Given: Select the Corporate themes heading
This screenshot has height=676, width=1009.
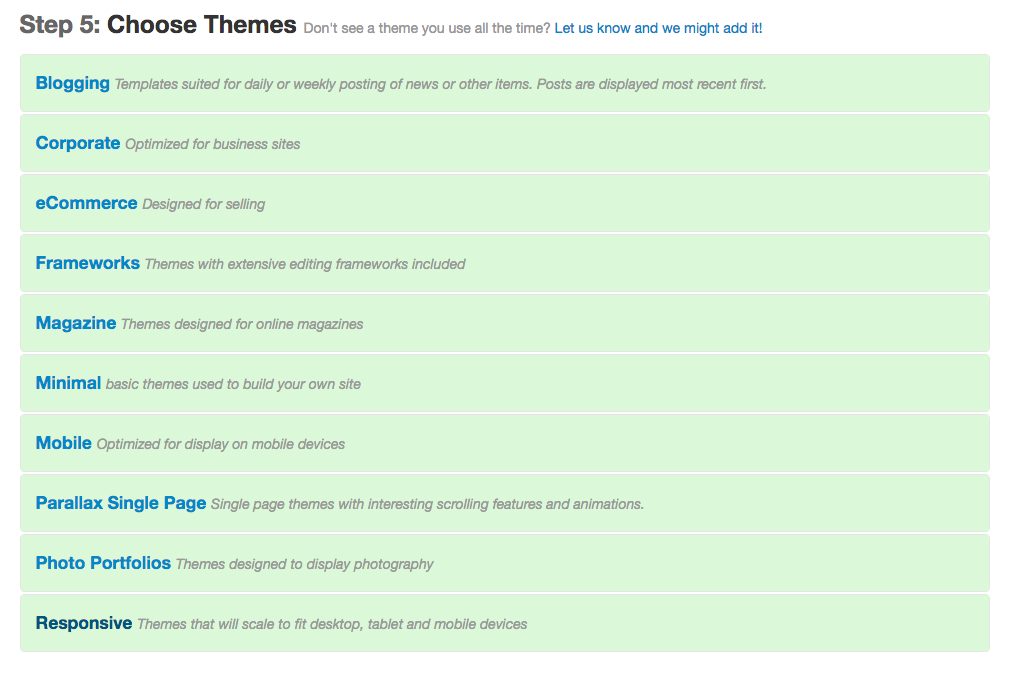Looking at the screenshot, I should click(77, 143).
